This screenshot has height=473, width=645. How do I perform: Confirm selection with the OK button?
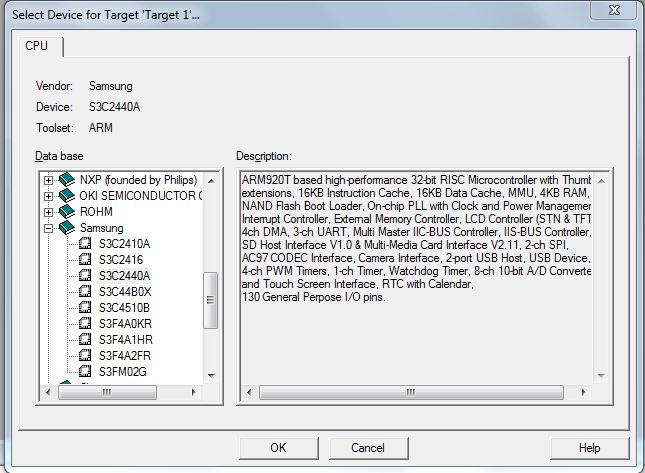[x=279, y=448]
